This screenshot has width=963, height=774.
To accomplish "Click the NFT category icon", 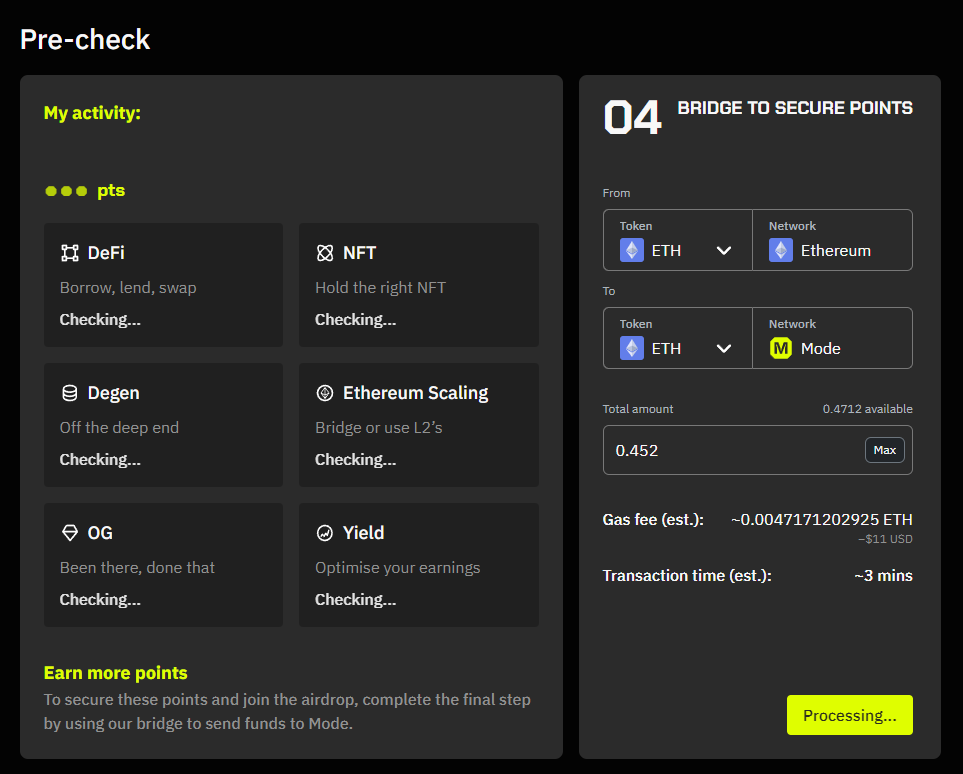I will coord(325,253).
